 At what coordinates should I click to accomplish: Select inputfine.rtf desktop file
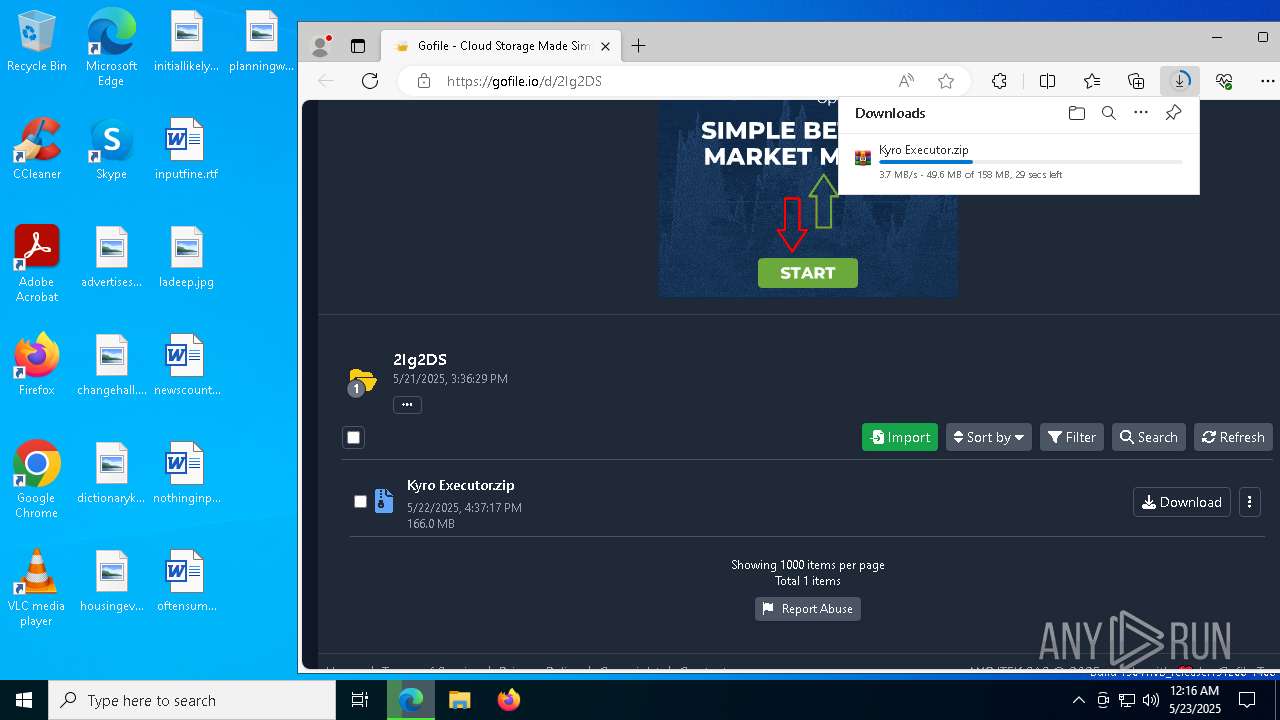186,149
